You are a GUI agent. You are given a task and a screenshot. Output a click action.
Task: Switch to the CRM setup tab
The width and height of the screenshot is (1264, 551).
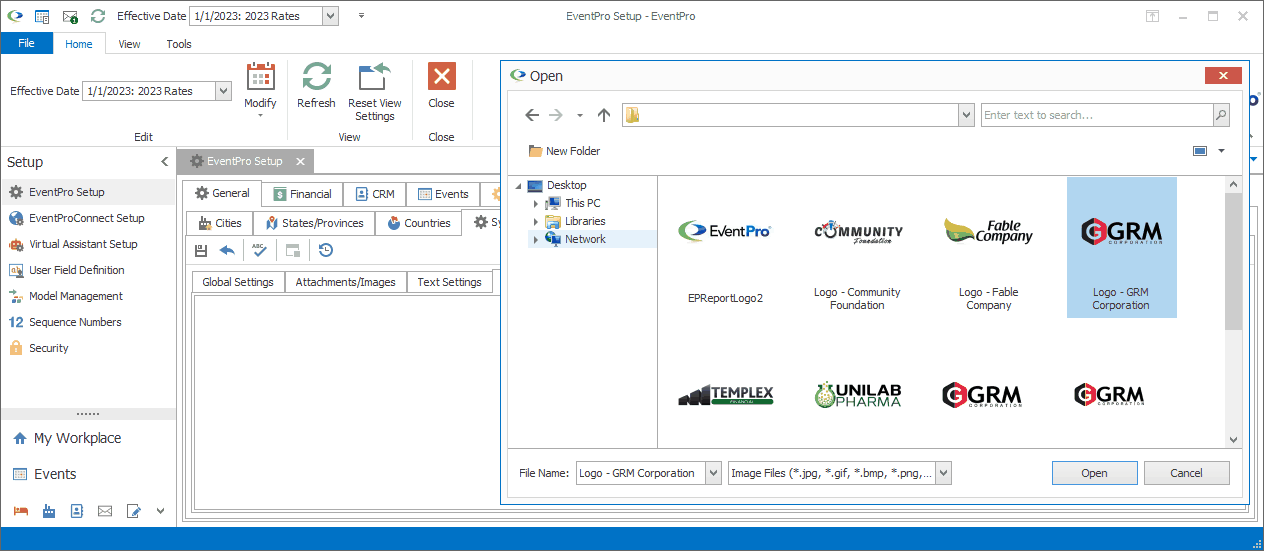pyautogui.click(x=374, y=194)
